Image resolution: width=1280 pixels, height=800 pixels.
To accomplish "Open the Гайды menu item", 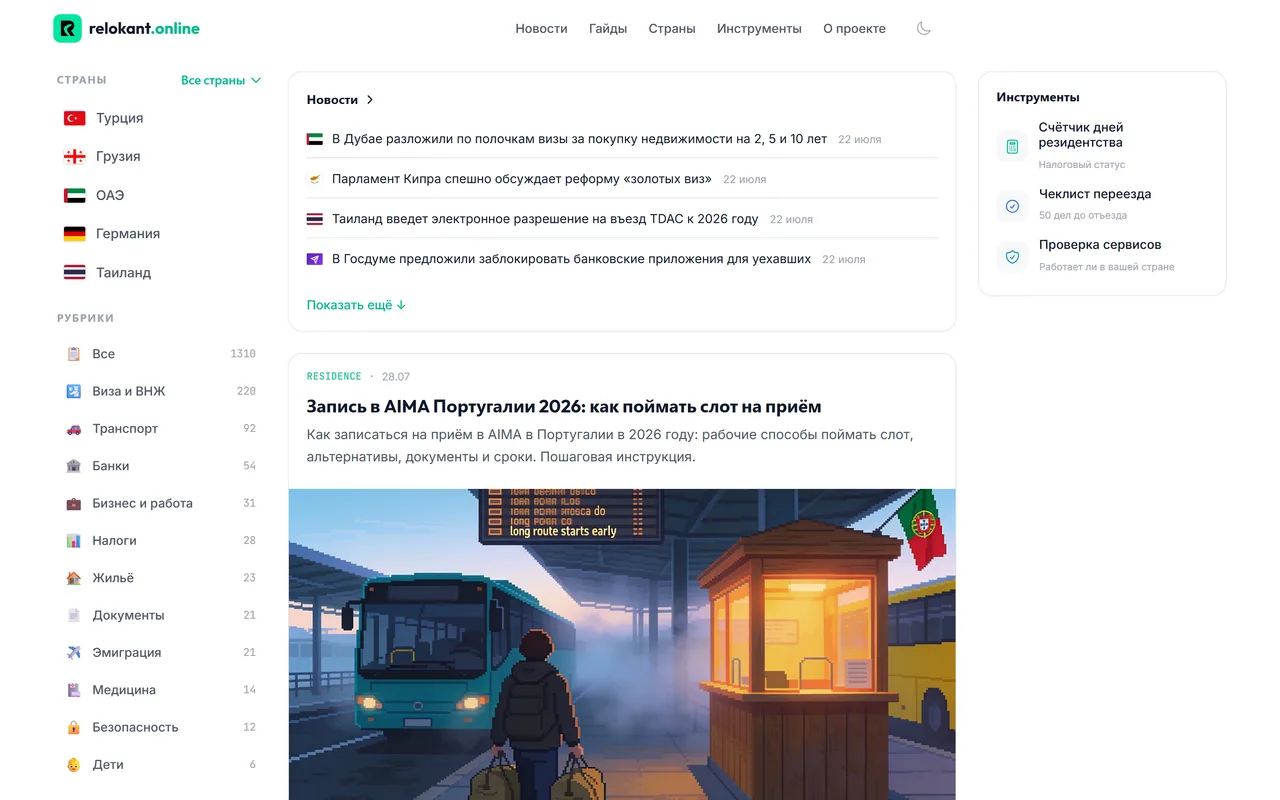I will tap(608, 29).
